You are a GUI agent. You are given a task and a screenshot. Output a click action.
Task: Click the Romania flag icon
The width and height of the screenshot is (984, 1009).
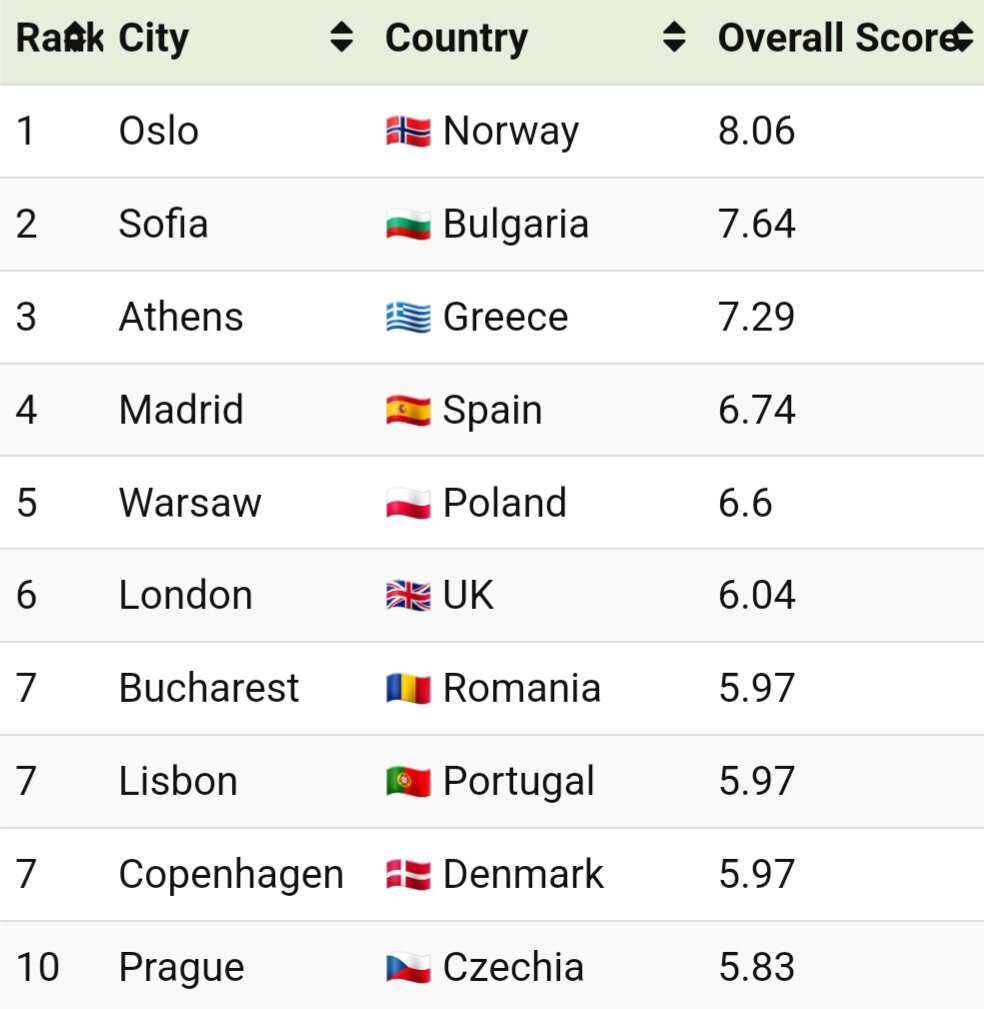click(x=408, y=689)
